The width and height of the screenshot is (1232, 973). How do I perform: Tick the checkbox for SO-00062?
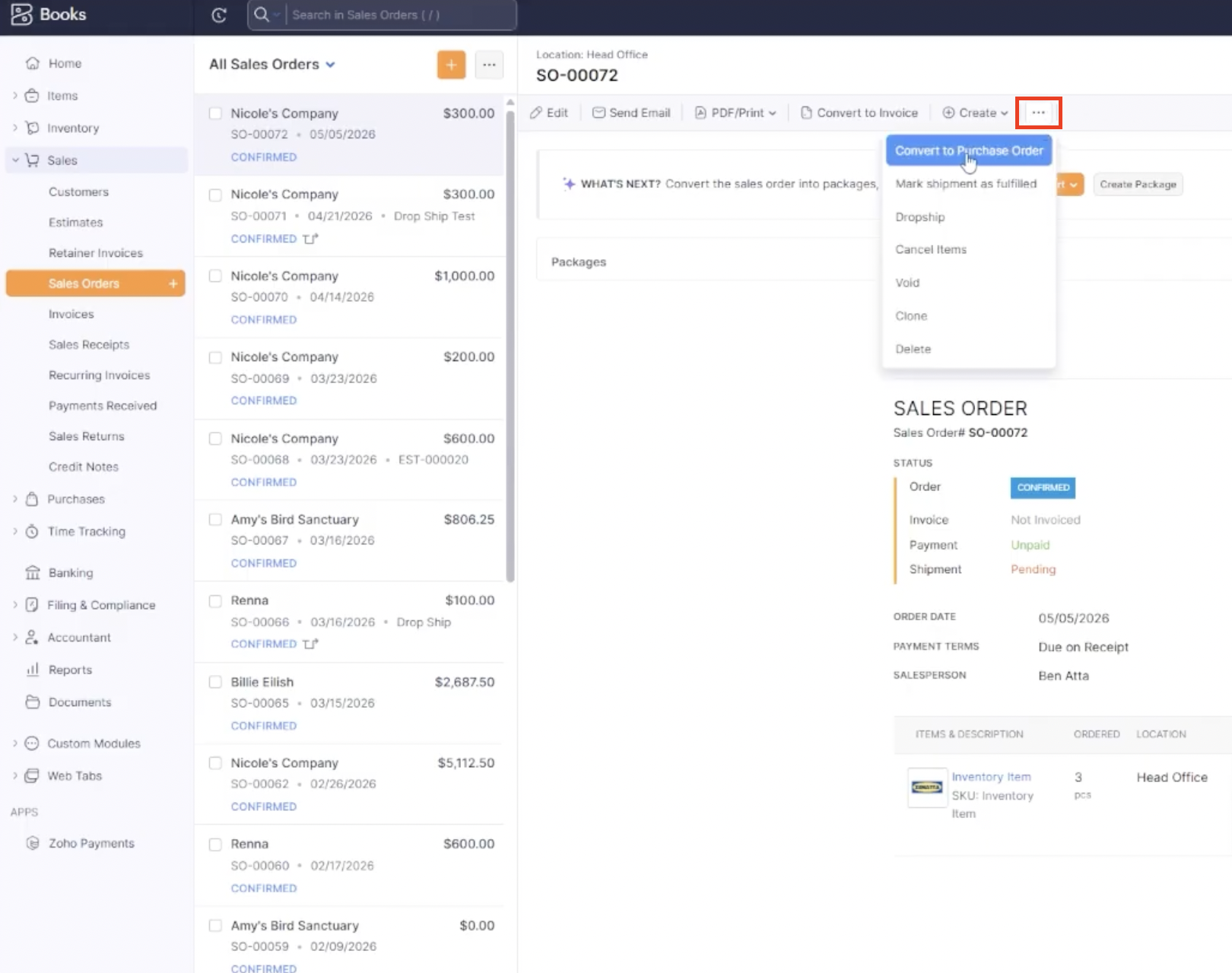click(215, 762)
